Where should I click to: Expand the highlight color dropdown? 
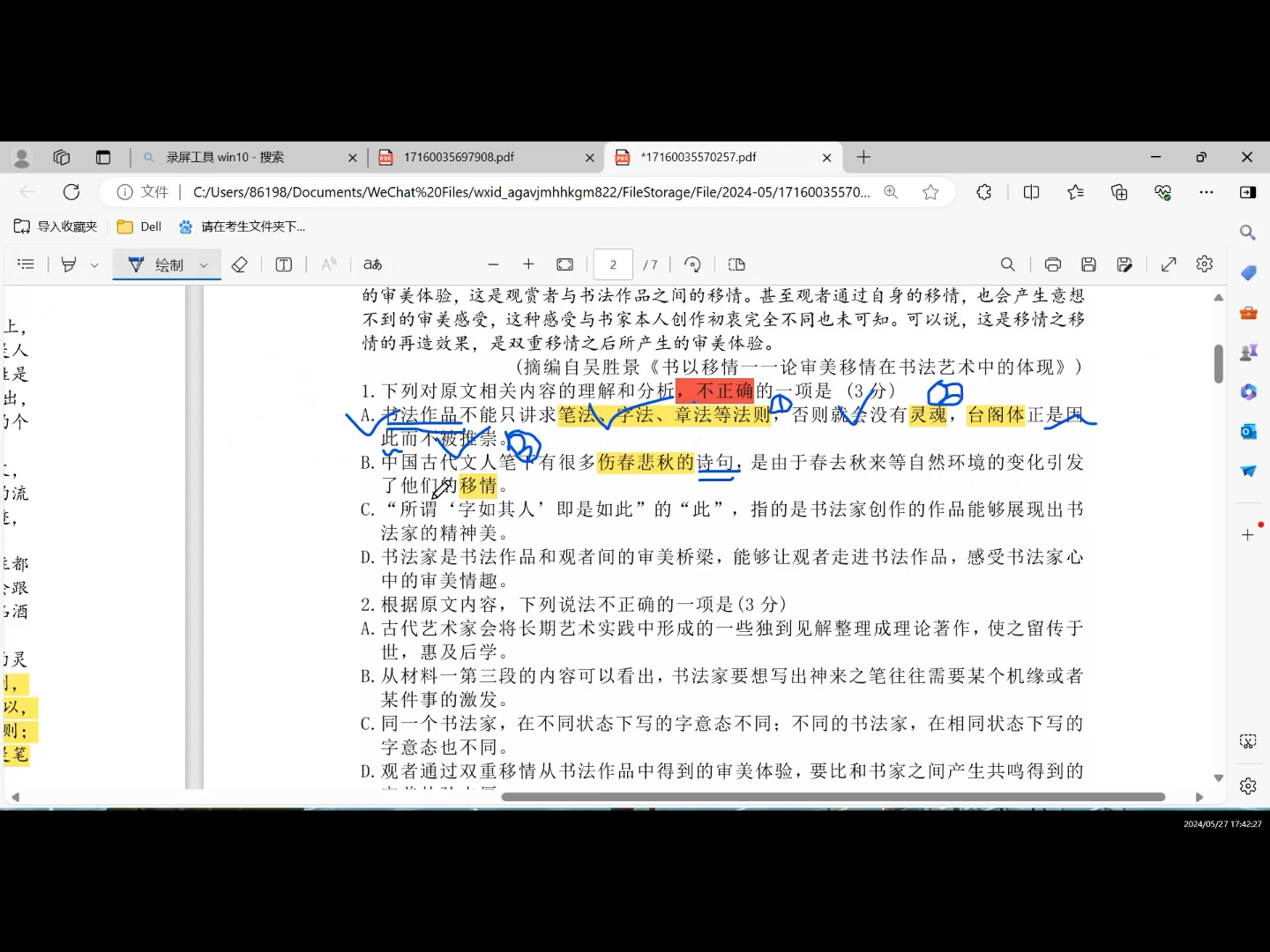click(x=94, y=264)
